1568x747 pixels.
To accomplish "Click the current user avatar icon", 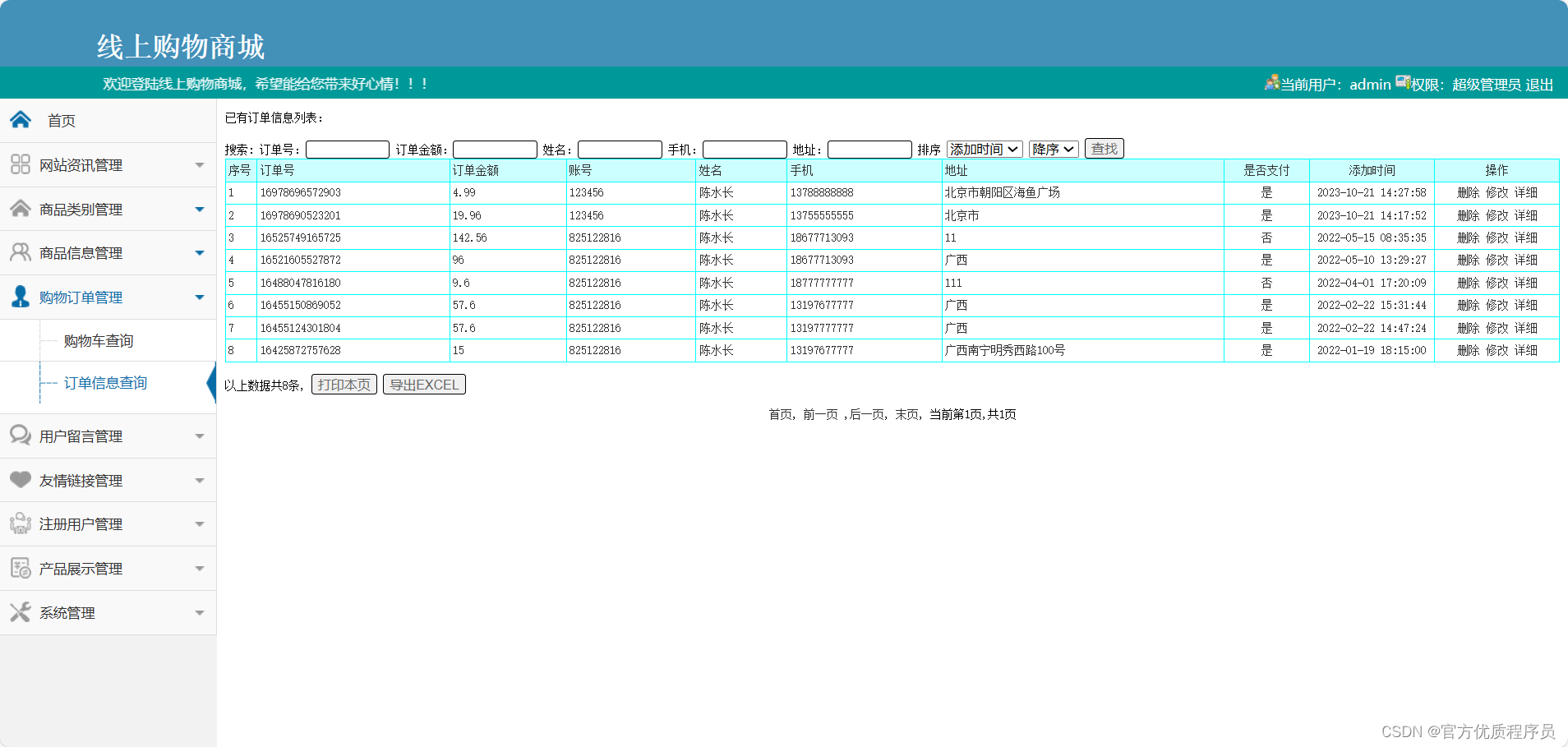I will pyautogui.click(x=1272, y=82).
